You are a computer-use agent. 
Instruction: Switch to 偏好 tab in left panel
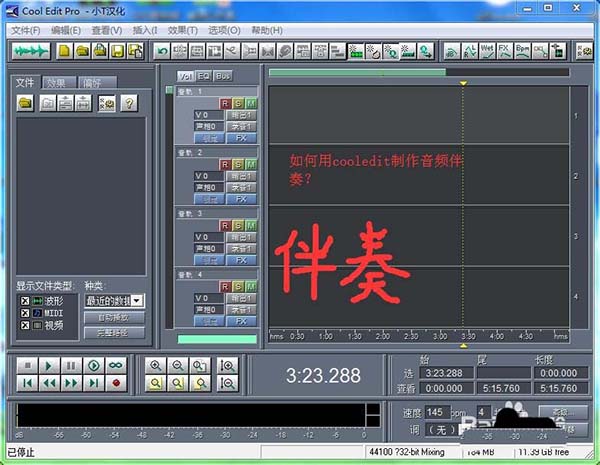pos(95,82)
